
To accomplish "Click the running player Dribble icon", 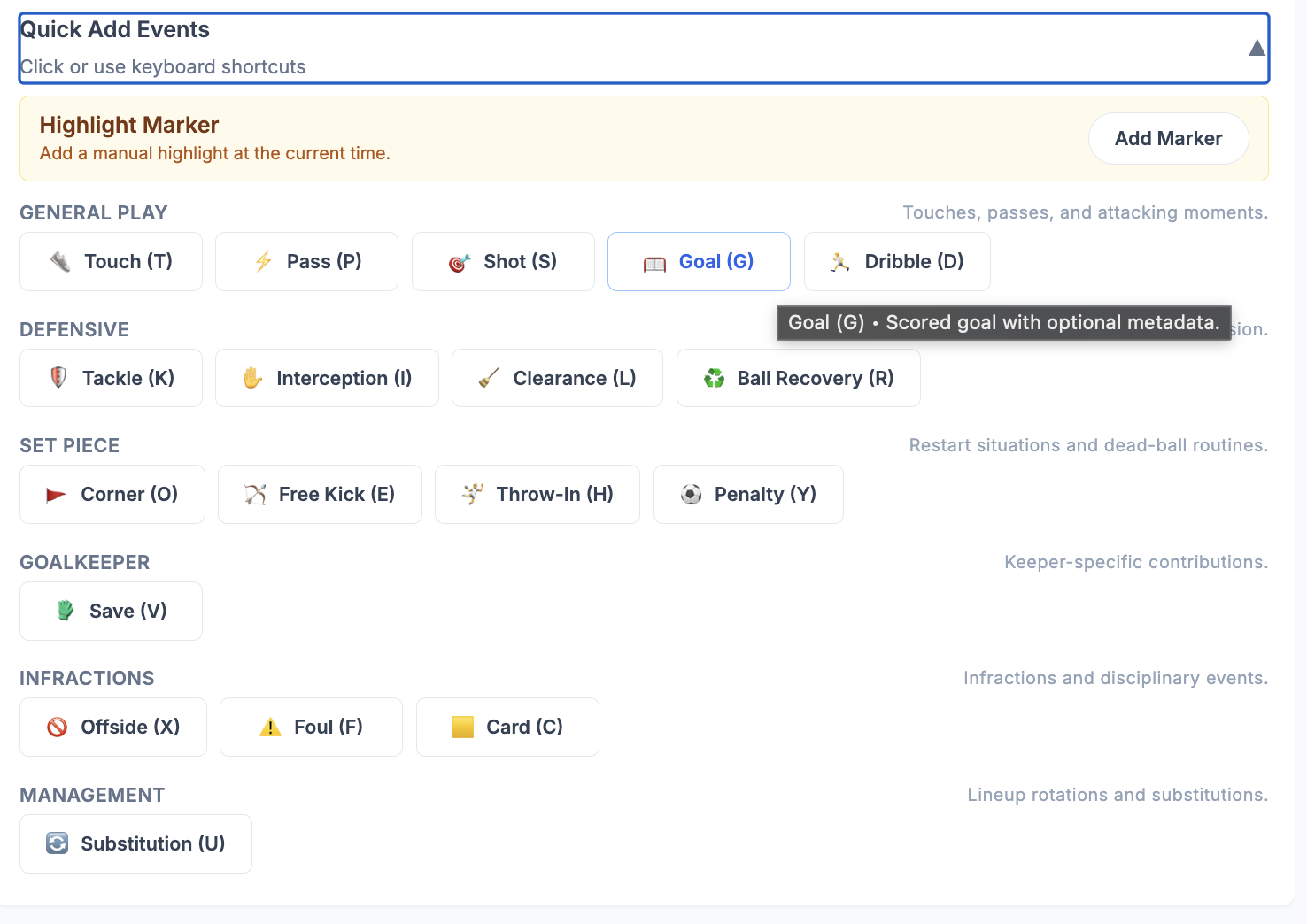I will tap(839, 262).
